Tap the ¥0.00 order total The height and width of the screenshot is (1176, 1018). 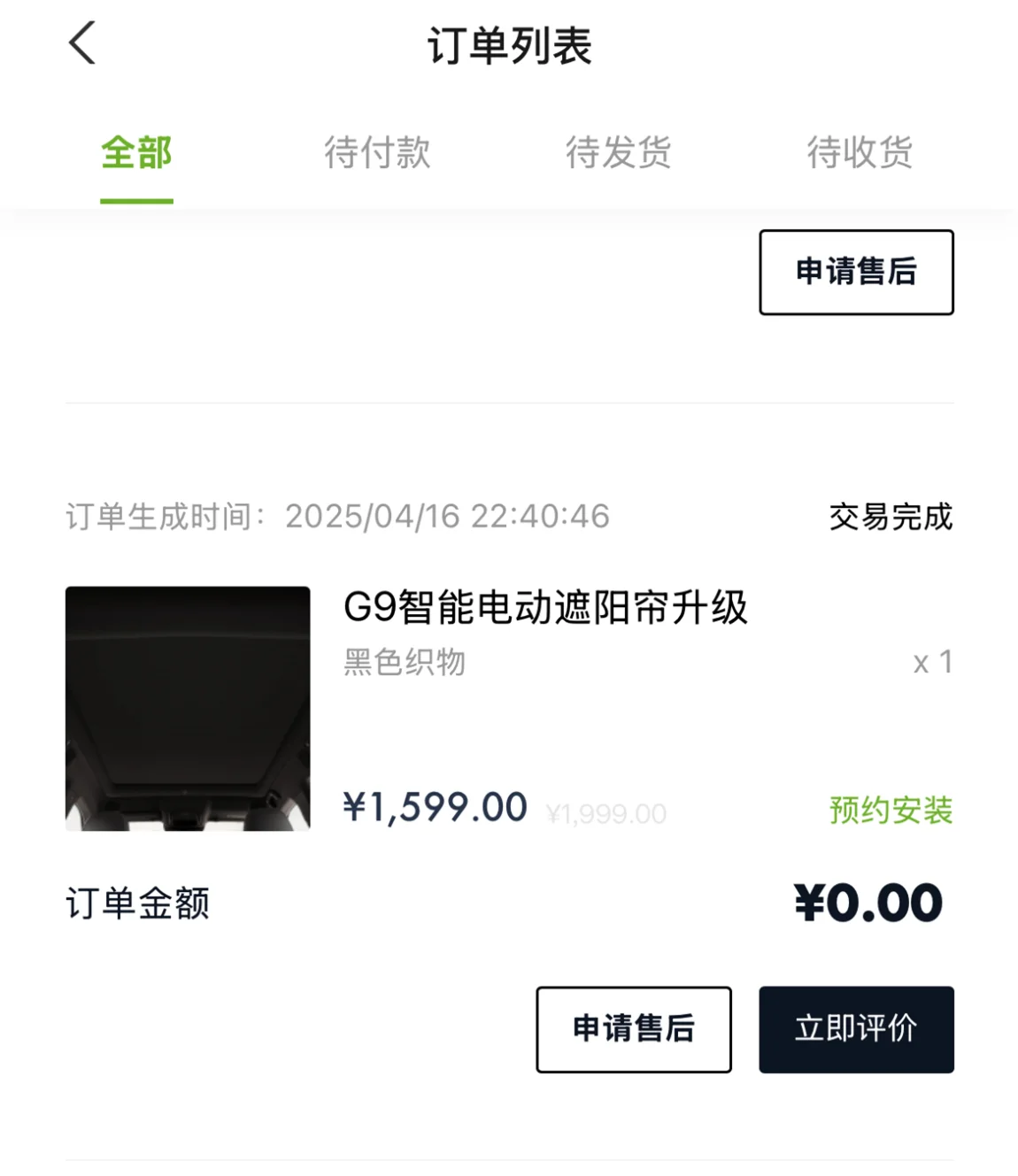coord(868,903)
